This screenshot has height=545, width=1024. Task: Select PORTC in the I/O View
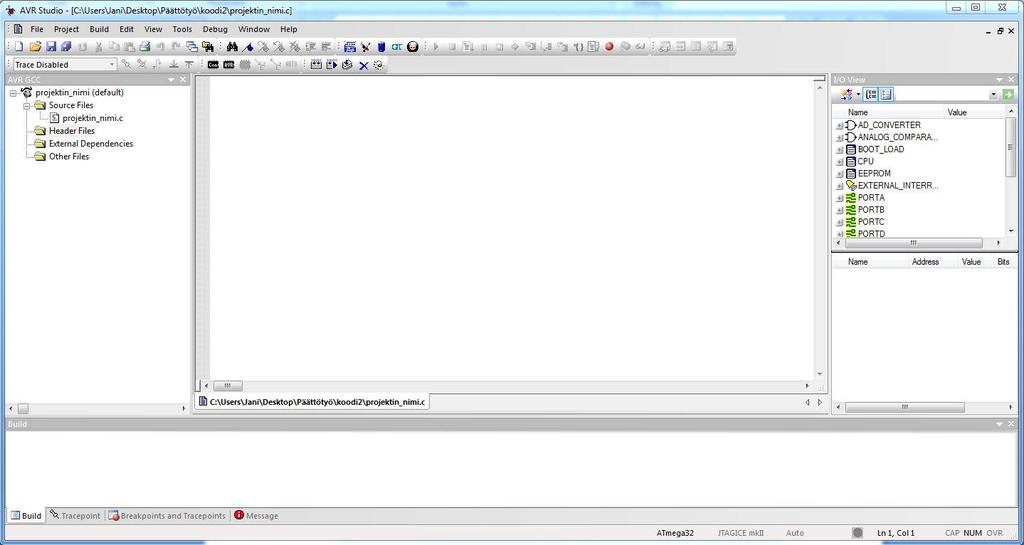(x=871, y=222)
